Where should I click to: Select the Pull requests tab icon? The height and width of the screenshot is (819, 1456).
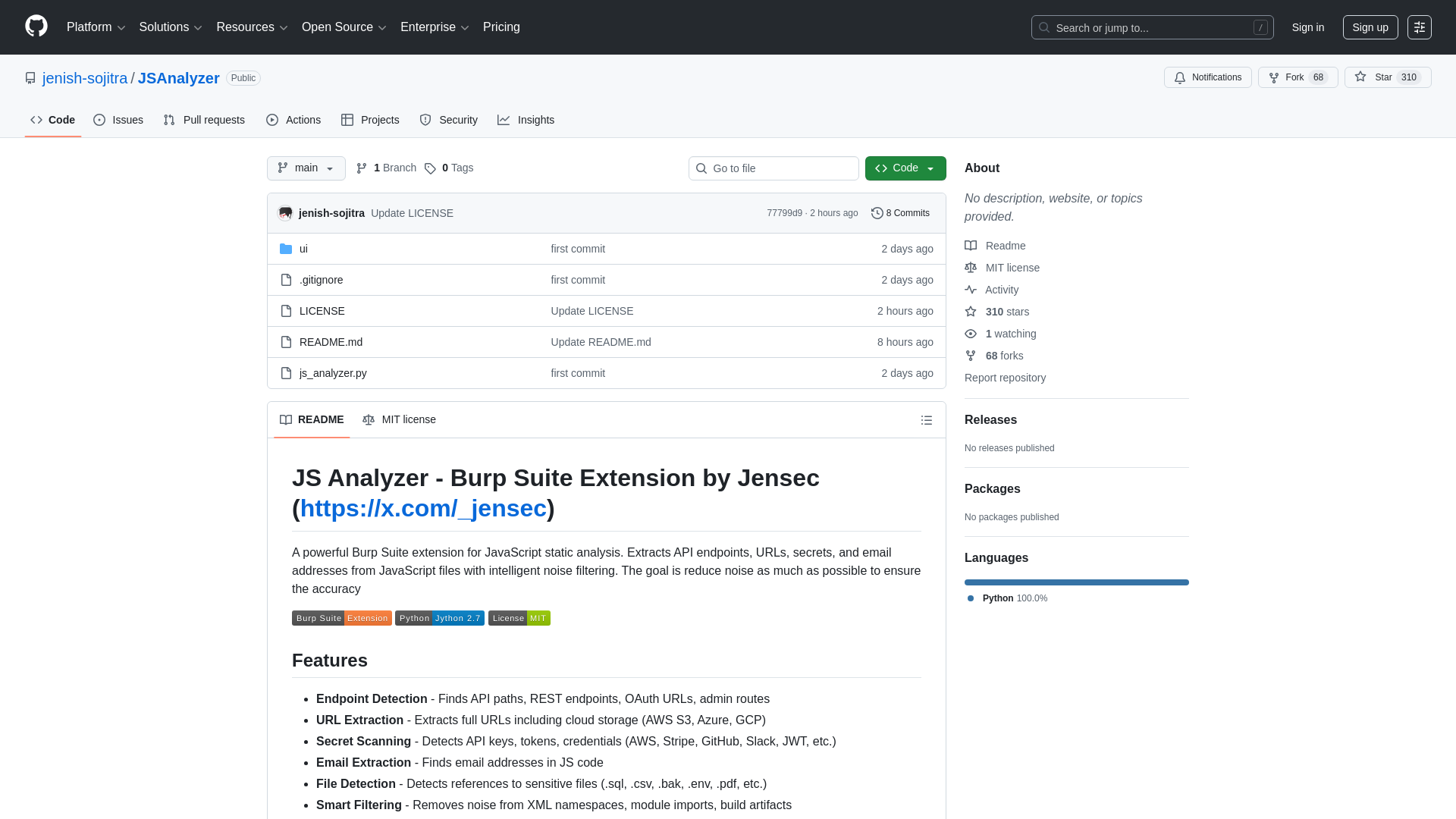(x=168, y=120)
